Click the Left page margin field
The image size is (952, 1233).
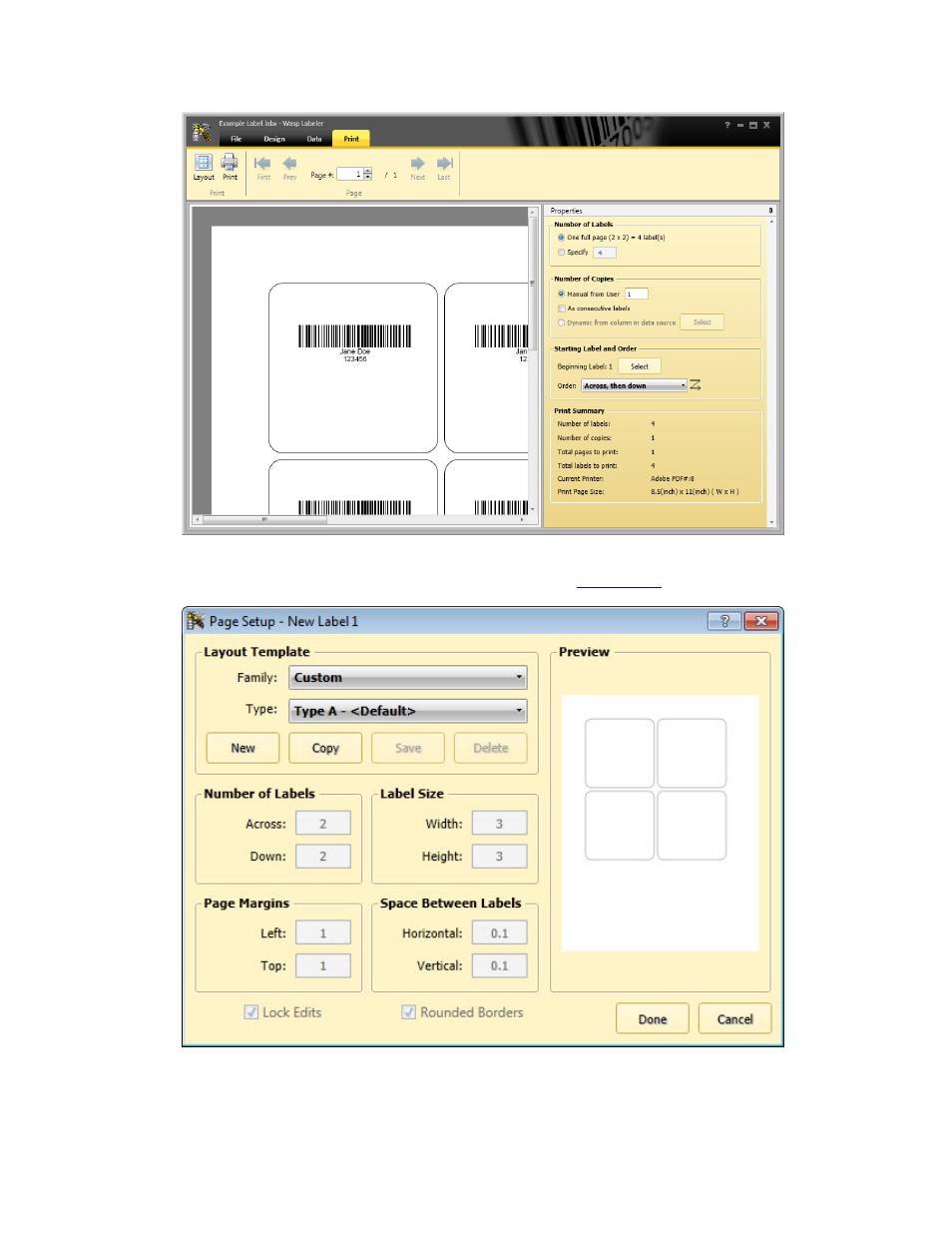click(323, 933)
